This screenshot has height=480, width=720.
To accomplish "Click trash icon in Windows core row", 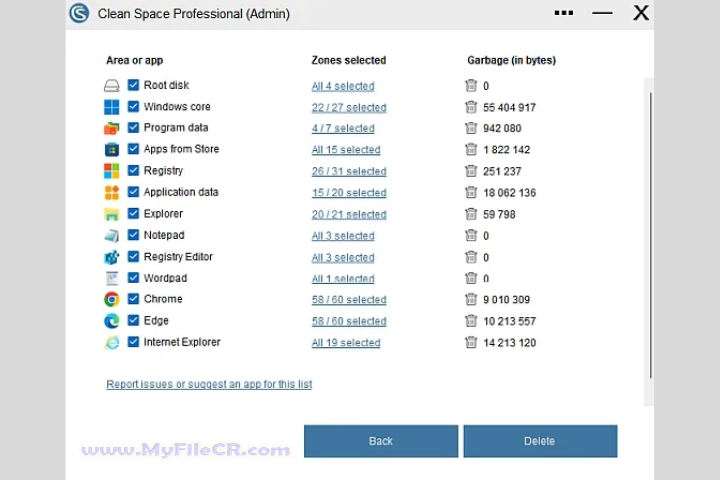I will point(471,107).
